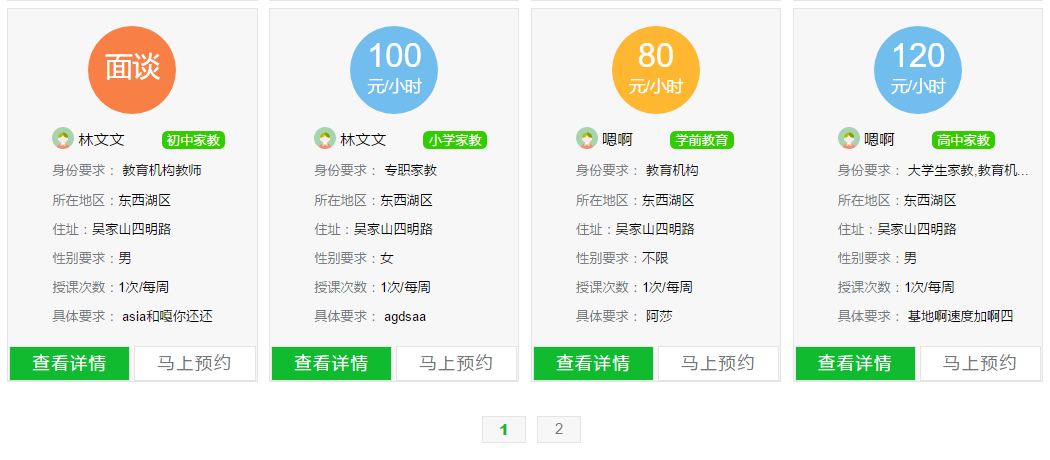This screenshot has height=460, width=1050.
Task: Select the 高中家教 category tag
Action: click(x=964, y=140)
